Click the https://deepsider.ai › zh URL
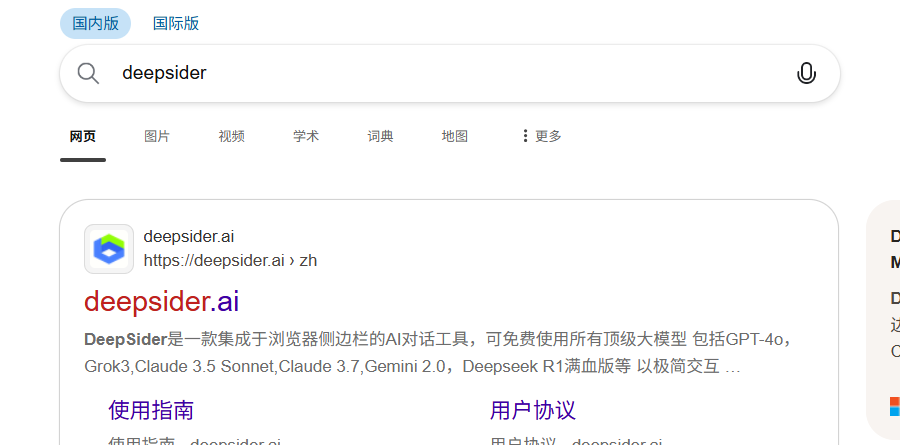 point(230,261)
